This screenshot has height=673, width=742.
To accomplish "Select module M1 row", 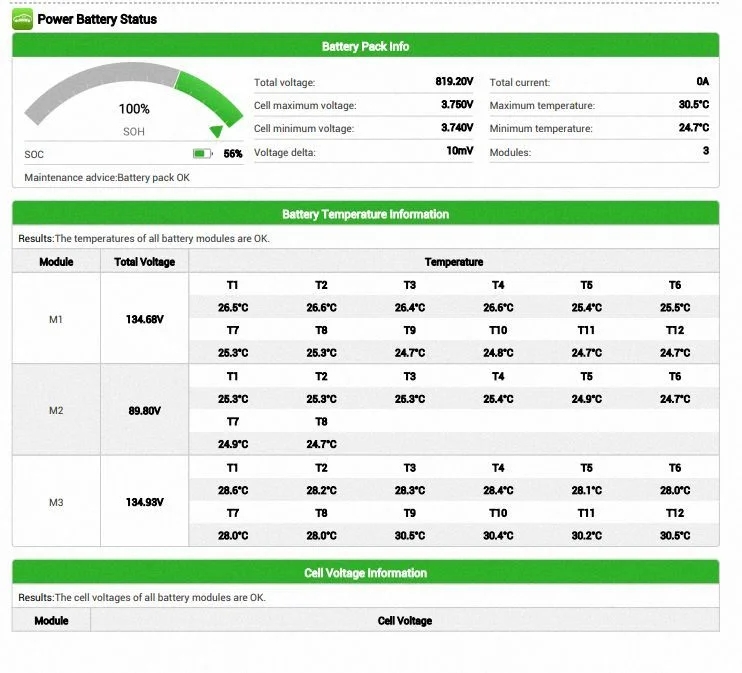I will click(x=365, y=319).
